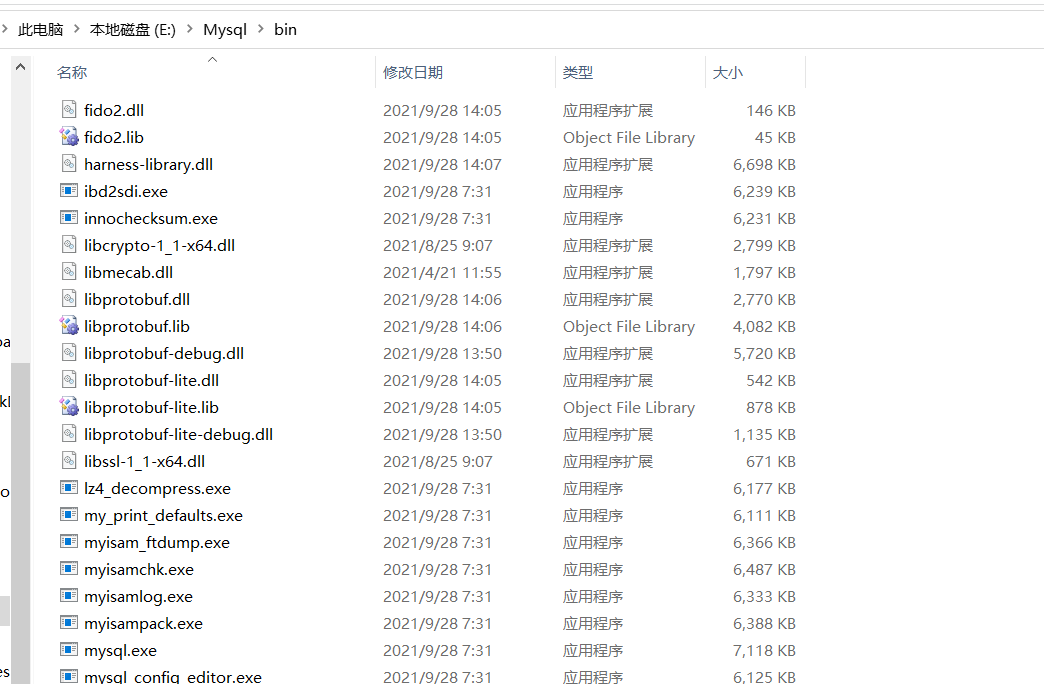Select the file name myisam_ftdump.exe
Viewport: 1044px width, 684px height.
(x=157, y=542)
